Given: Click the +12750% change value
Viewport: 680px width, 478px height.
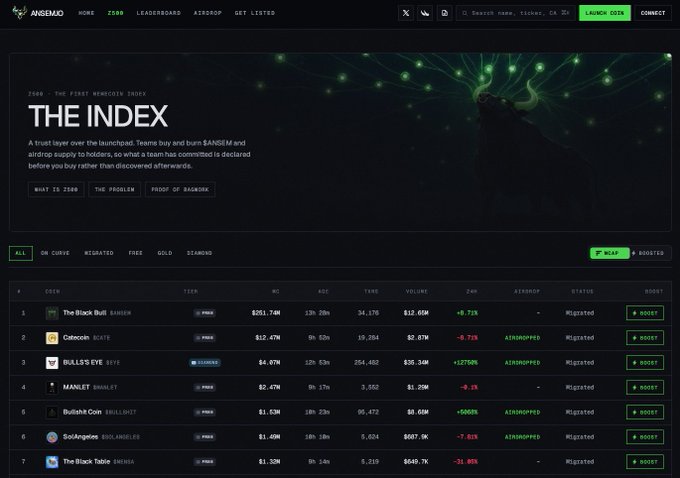Looking at the screenshot, I should [x=465, y=362].
